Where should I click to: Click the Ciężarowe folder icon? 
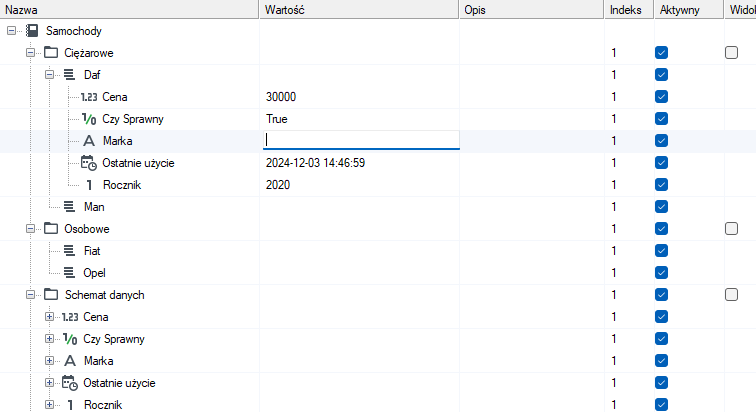(51, 53)
